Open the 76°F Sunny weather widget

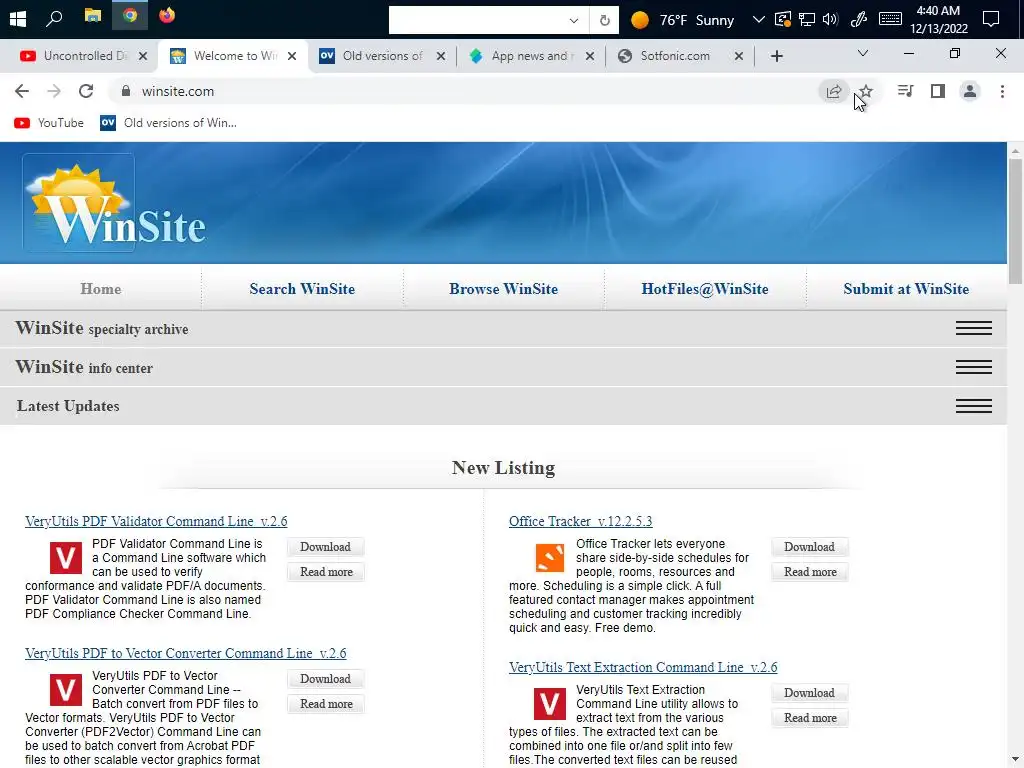point(683,20)
